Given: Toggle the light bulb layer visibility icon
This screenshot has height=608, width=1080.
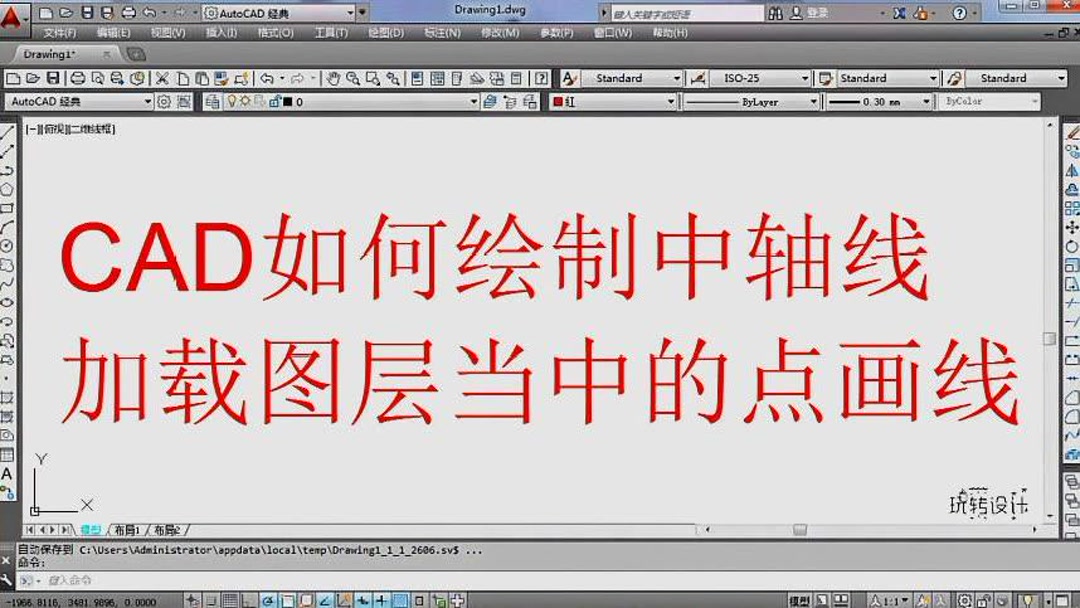Looking at the screenshot, I should pyautogui.click(x=234, y=100).
